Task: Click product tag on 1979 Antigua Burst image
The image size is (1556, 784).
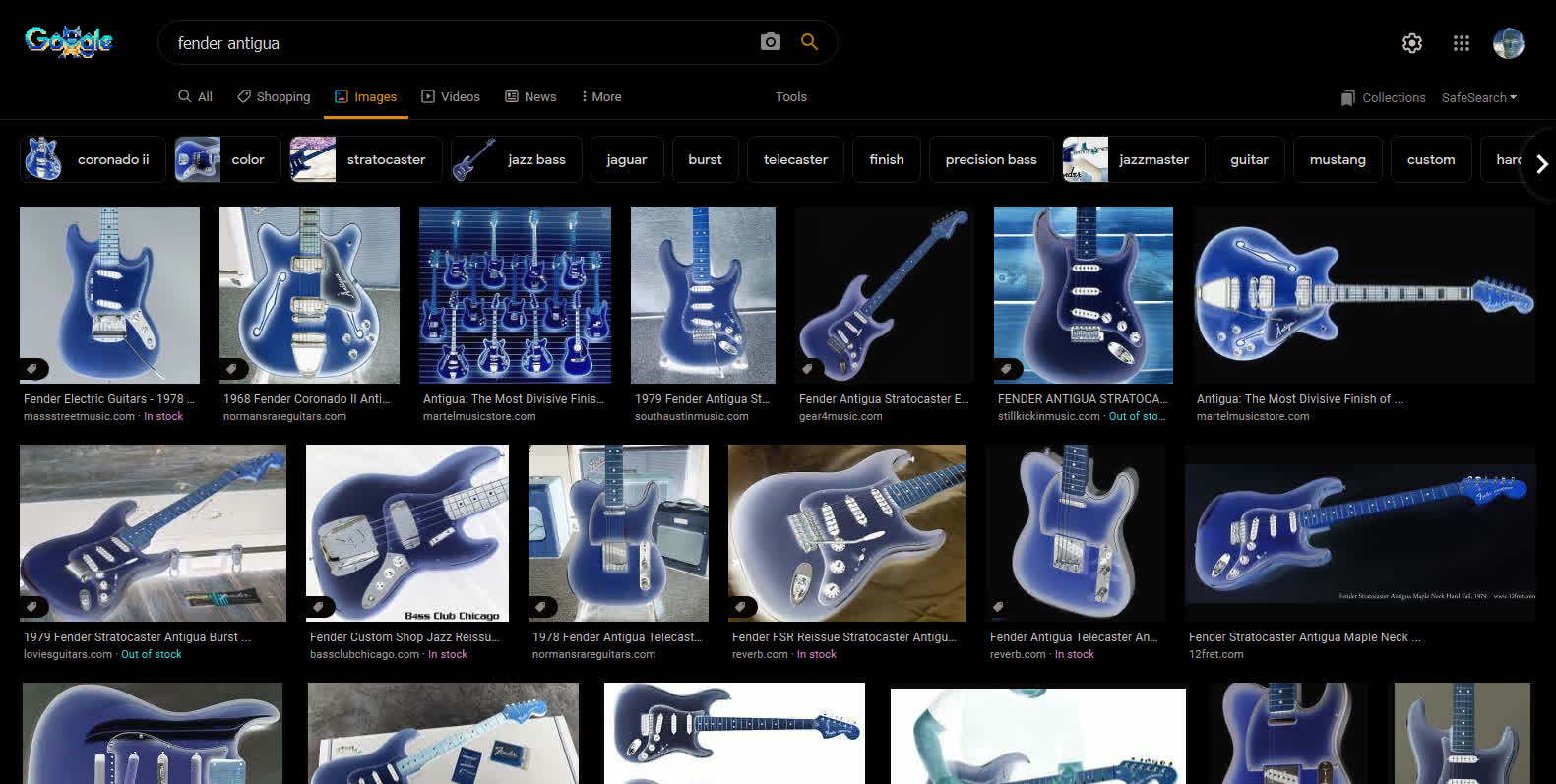Action: click(32, 607)
